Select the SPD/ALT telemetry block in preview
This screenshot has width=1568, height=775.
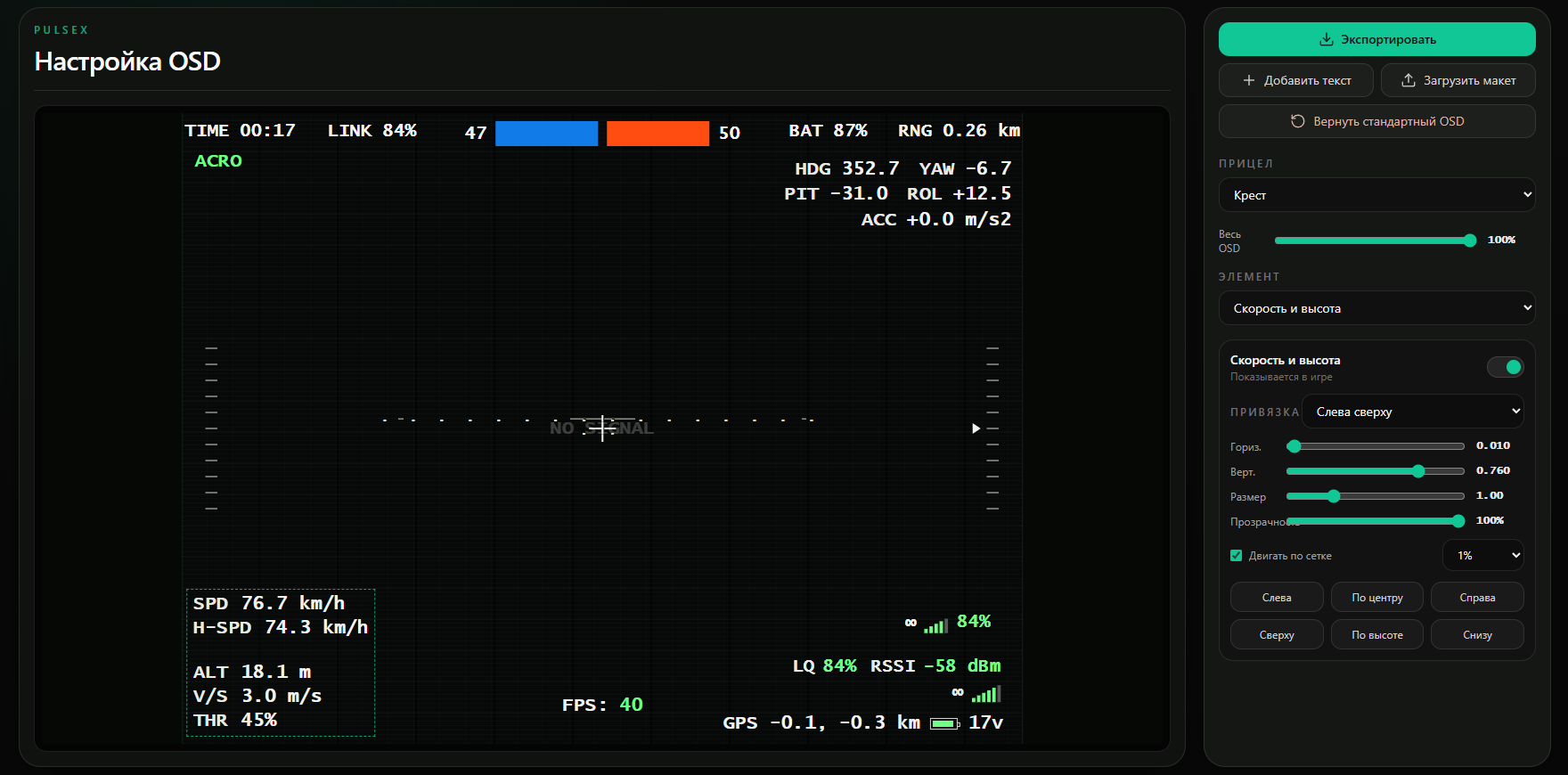pyautogui.click(x=281, y=662)
